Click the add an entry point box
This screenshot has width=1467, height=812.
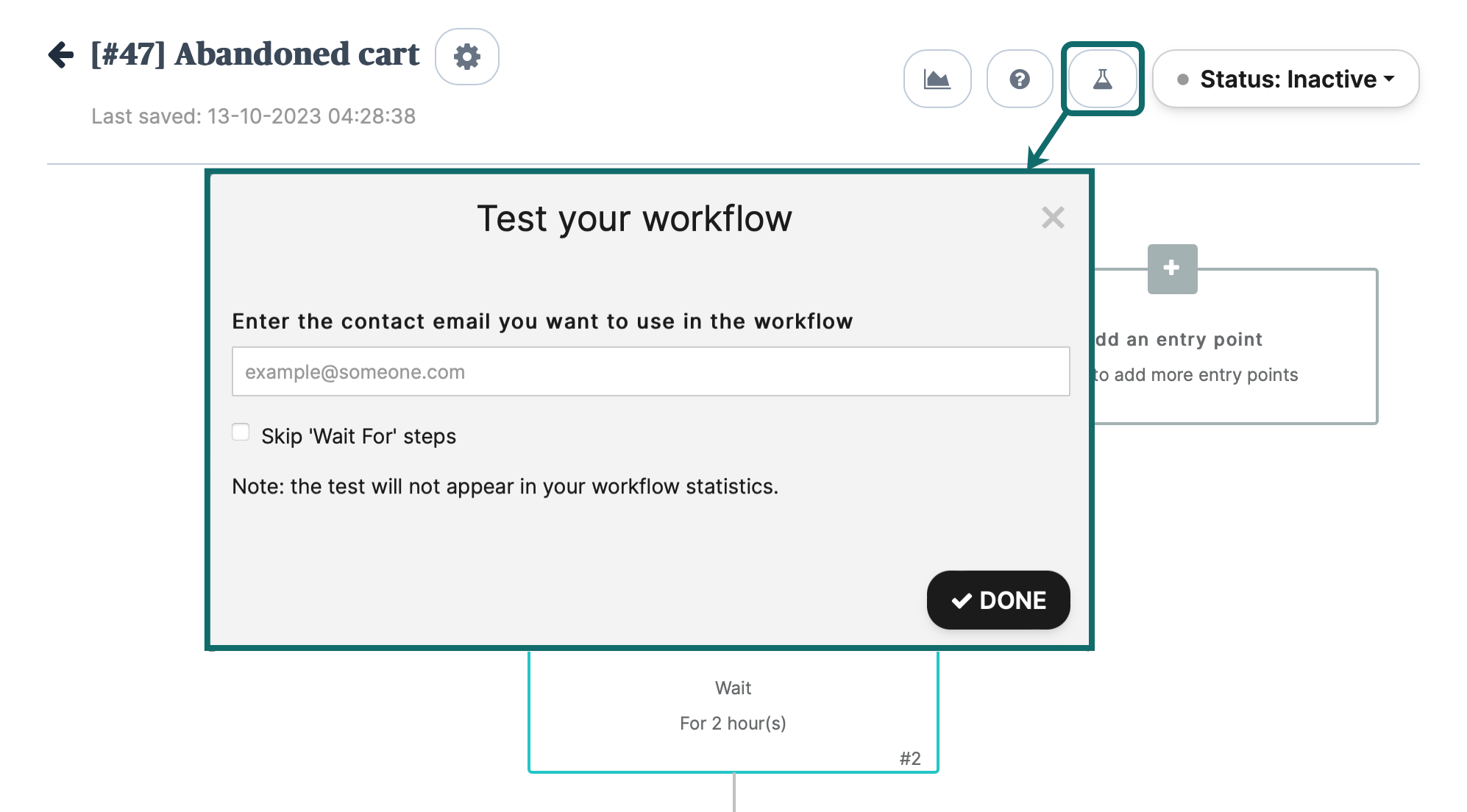click(x=1235, y=357)
